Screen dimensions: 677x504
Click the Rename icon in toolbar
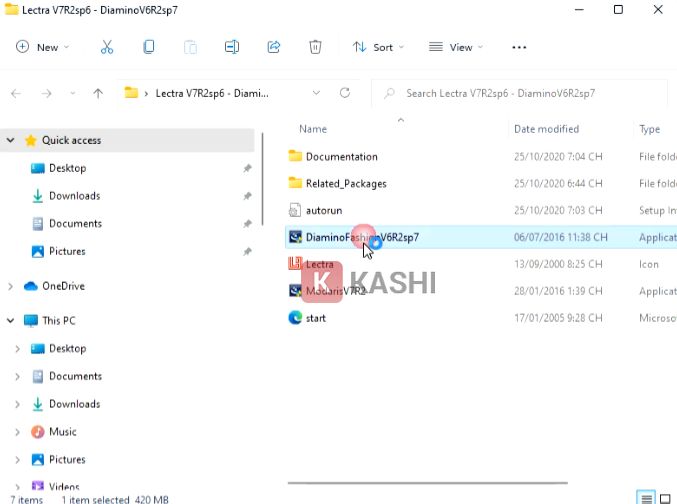232,47
